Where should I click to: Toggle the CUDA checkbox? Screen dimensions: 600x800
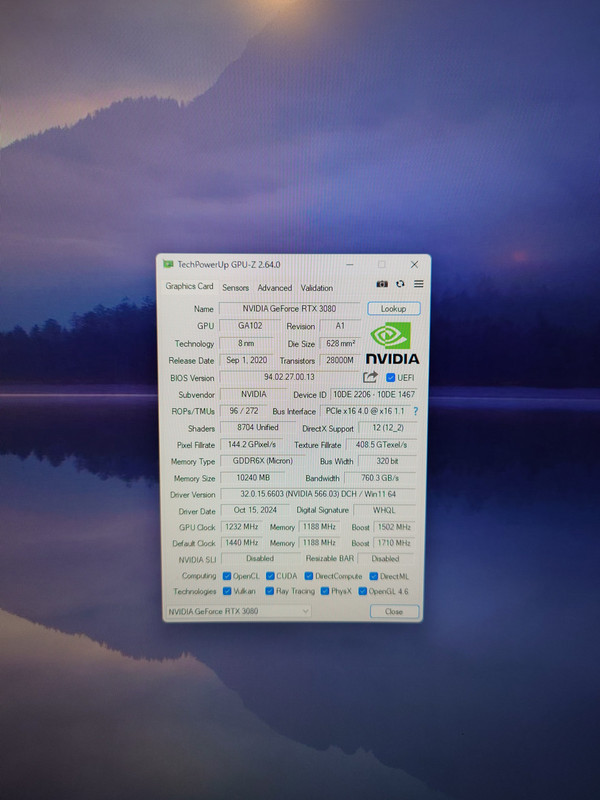[270, 576]
